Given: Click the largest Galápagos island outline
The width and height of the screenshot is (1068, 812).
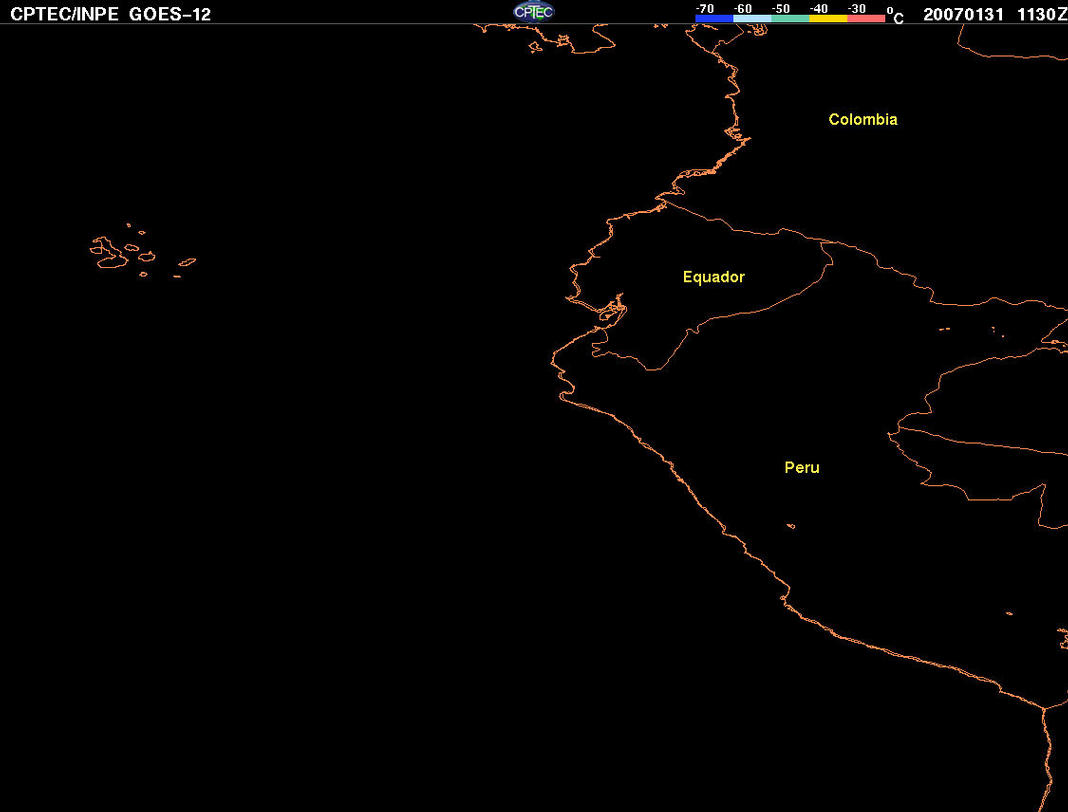Looking at the screenshot, I should tap(108, 252).
